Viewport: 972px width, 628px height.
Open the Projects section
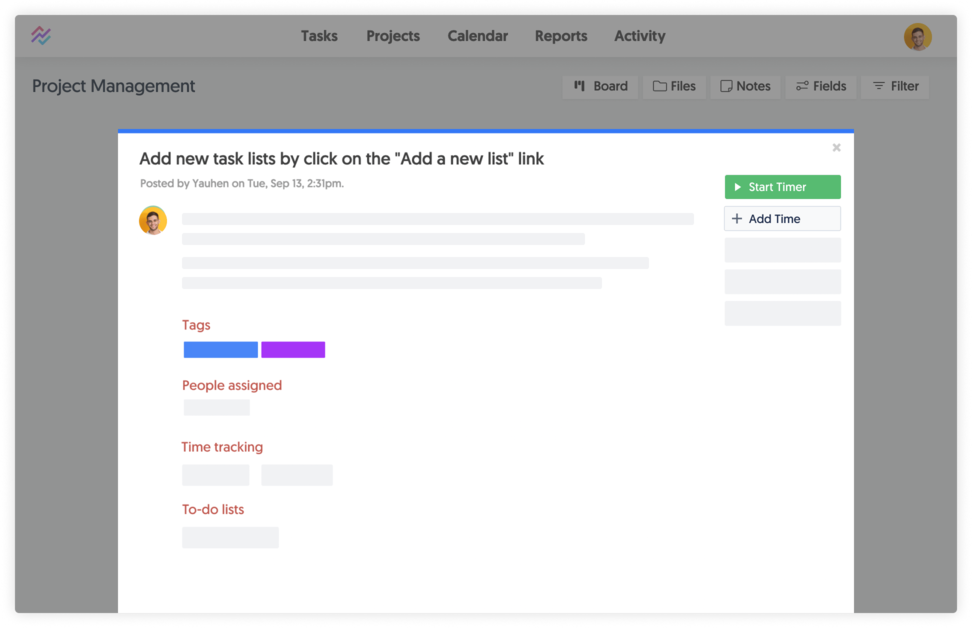(392, 36)
